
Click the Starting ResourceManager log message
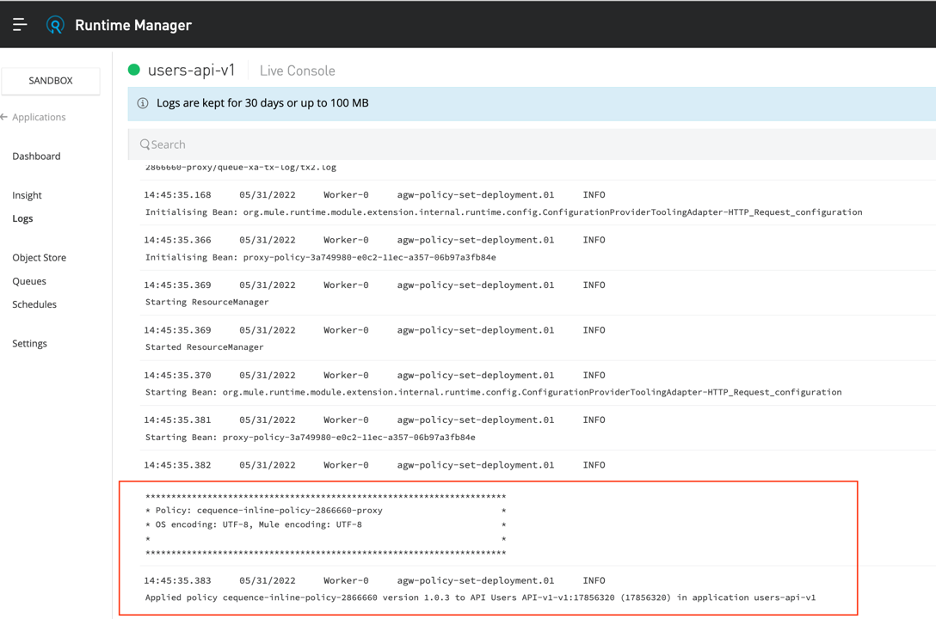click(x=207, y=302)
